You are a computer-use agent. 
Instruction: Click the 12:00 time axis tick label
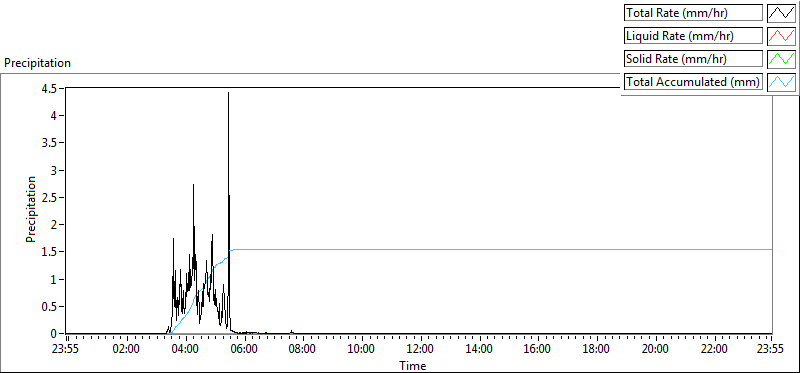click(x=420, y=349)
